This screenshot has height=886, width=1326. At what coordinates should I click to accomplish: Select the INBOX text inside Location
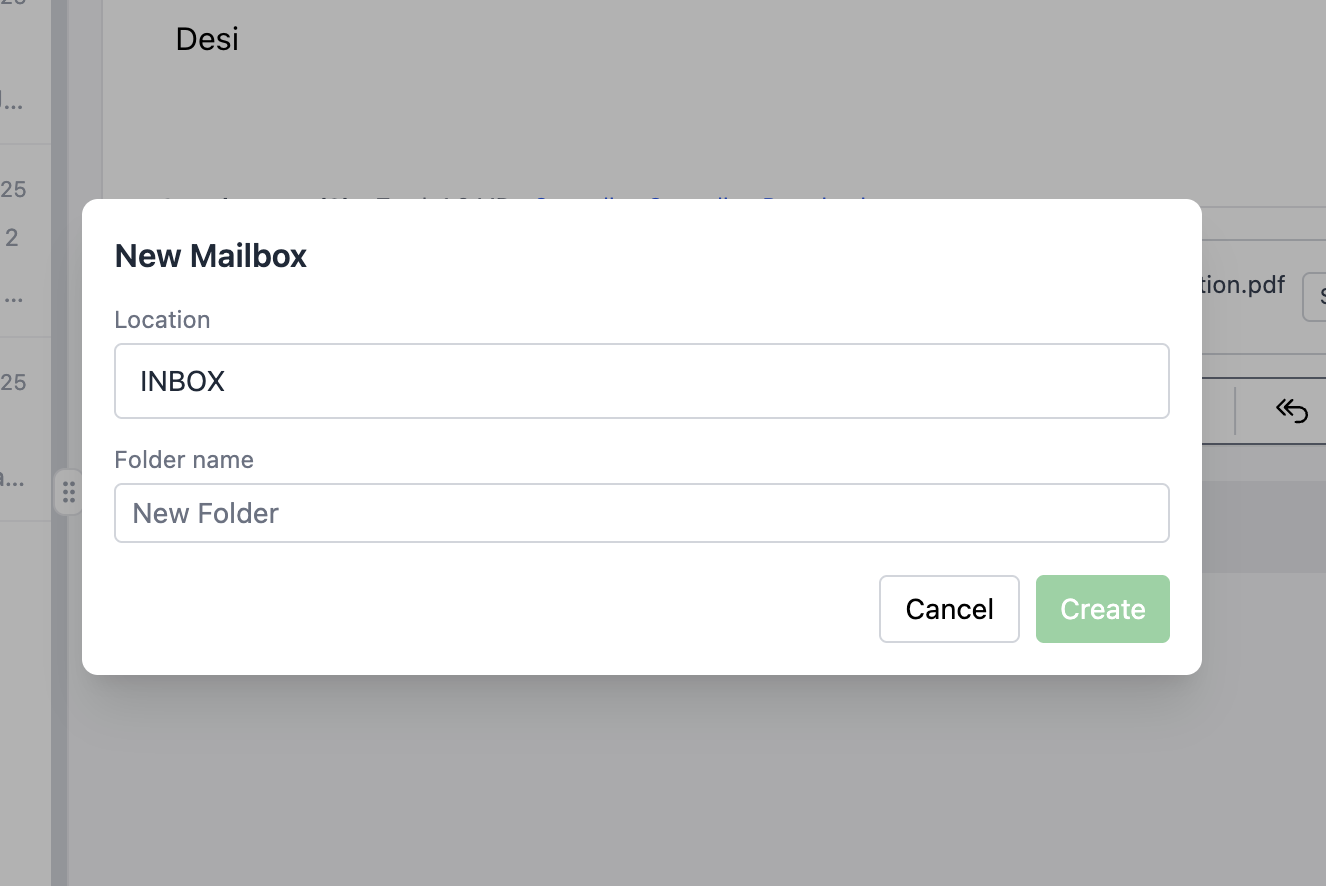pos(182,381)
